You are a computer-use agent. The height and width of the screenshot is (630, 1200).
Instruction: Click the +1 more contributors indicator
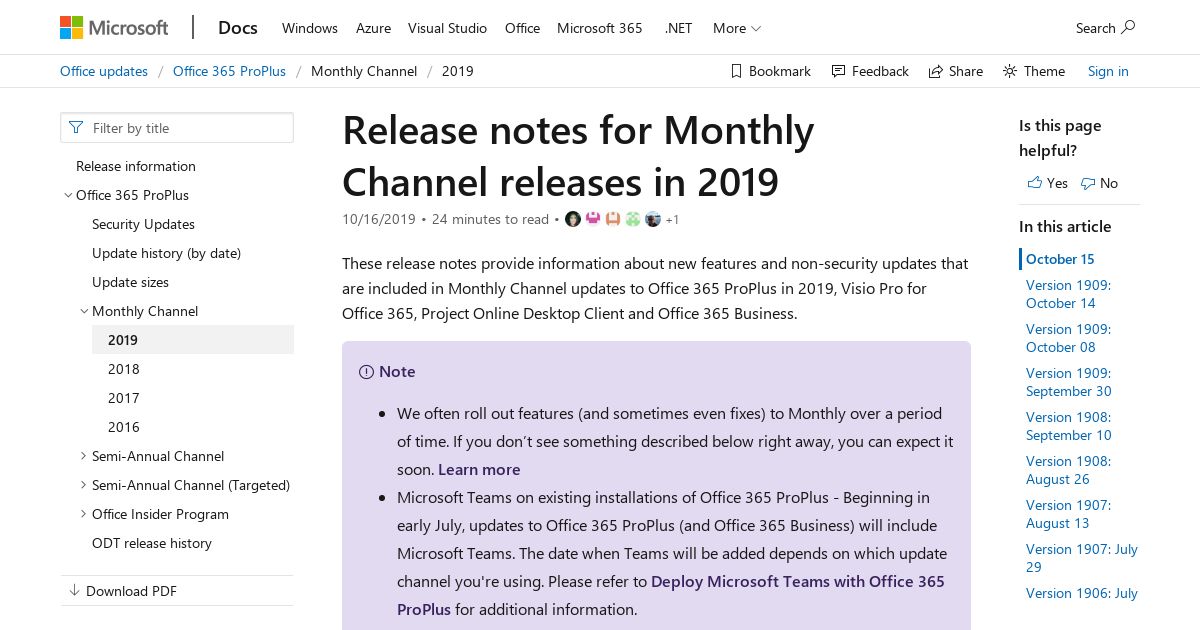pos(672,220)
